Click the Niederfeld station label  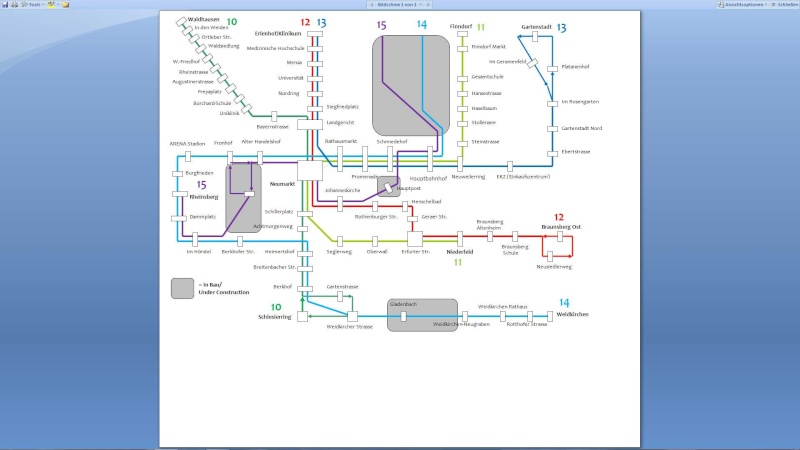[460, 252]
